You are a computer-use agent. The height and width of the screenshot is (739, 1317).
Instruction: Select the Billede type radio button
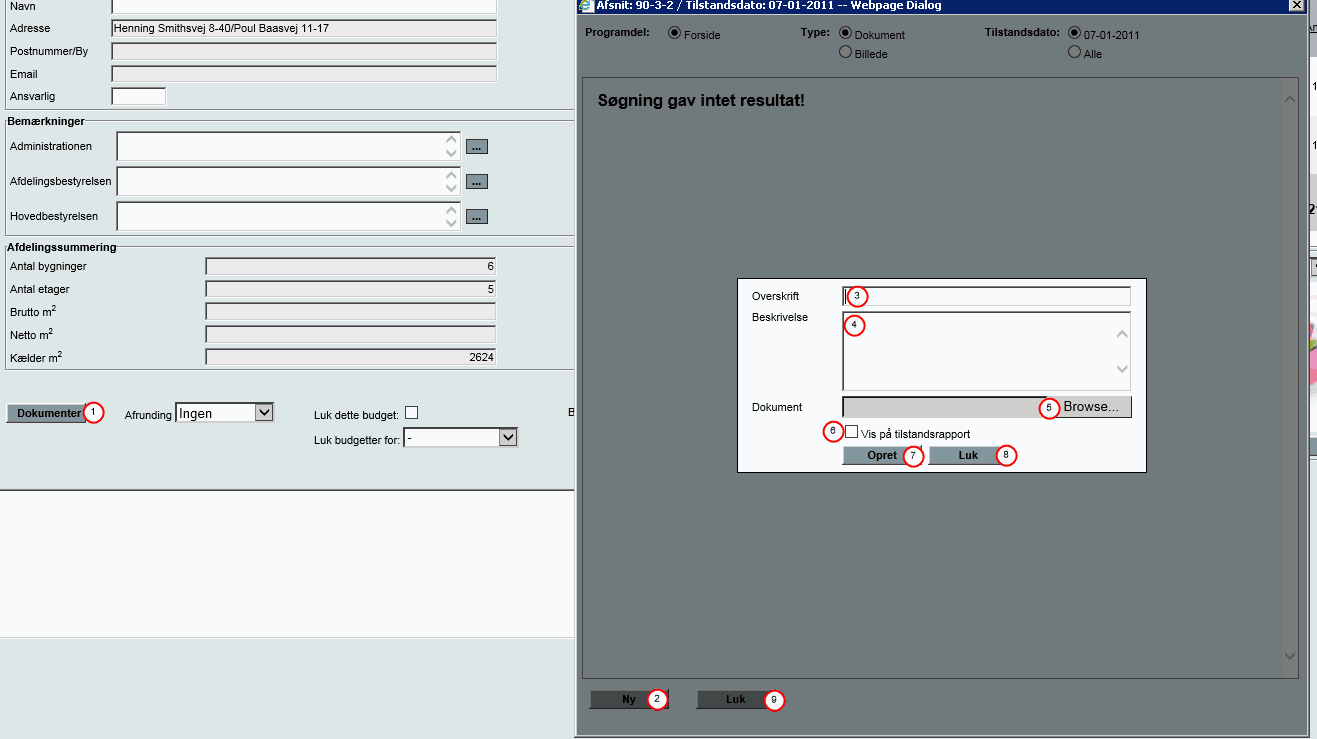click(846, 52)
